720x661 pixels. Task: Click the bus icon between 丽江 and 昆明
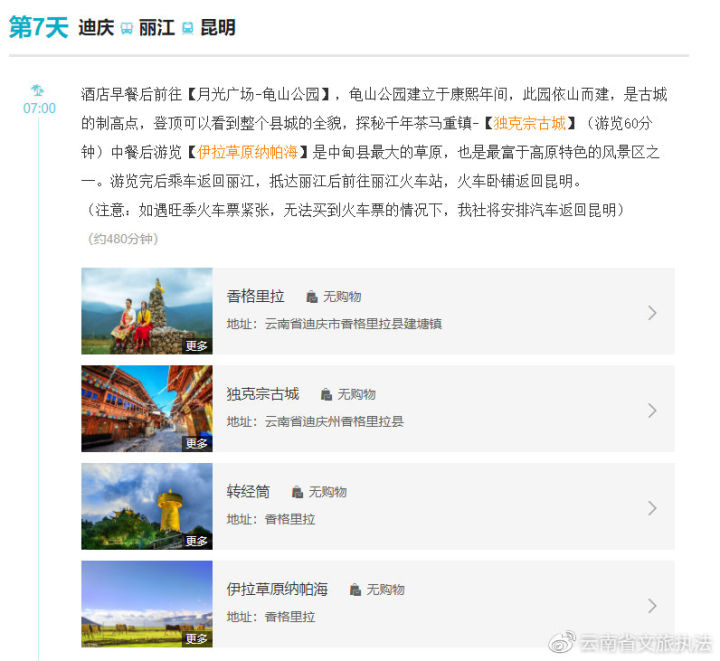188,28
